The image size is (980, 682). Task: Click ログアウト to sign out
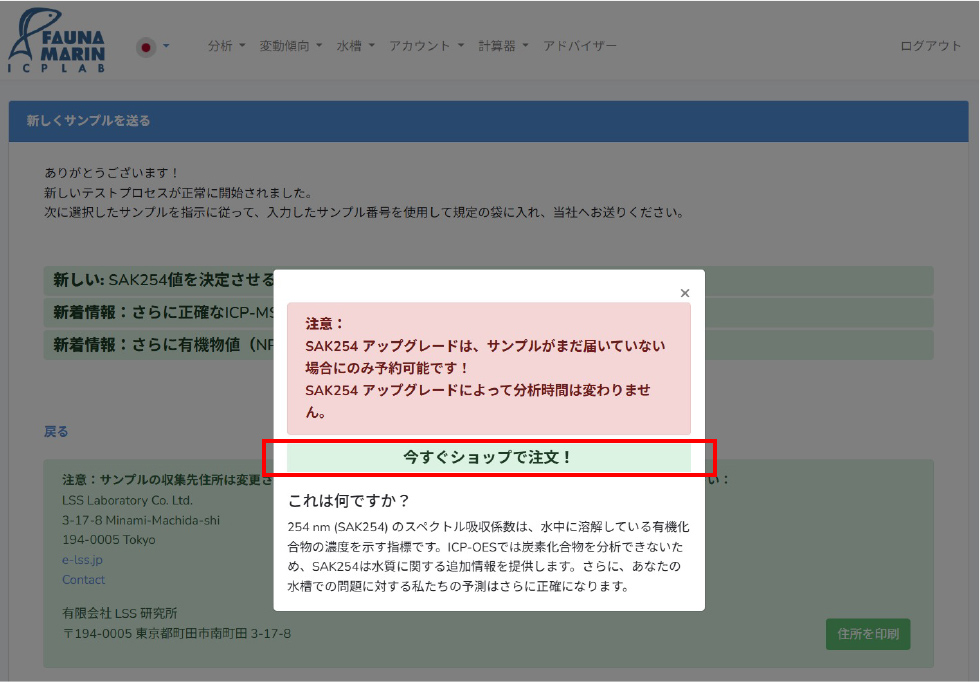click(x=930, y=46)
